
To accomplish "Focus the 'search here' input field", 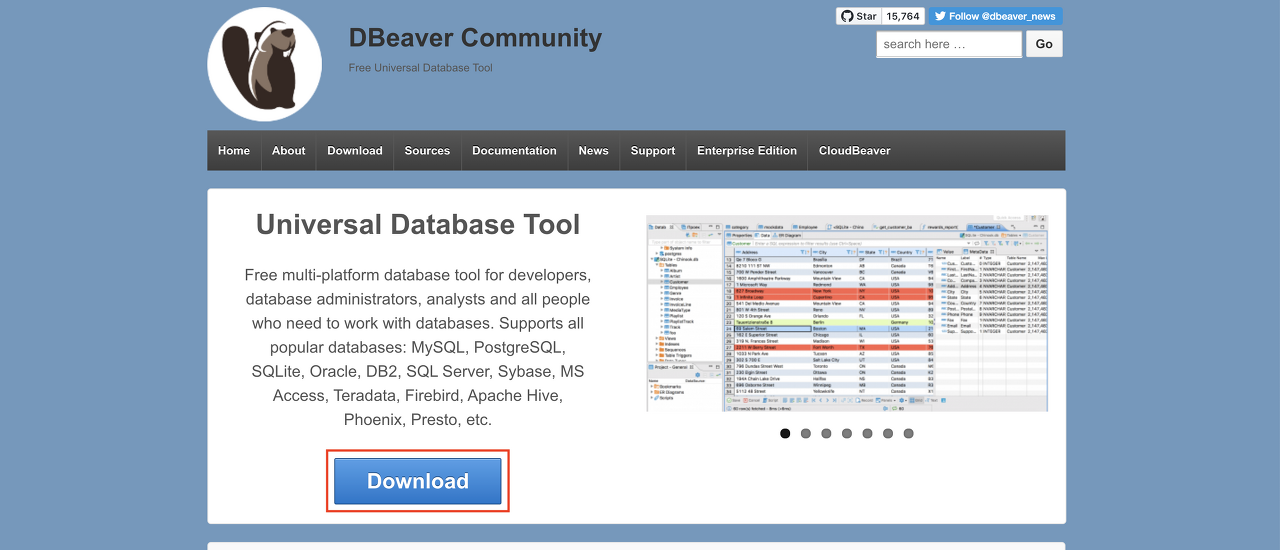I will [x=949, y=44].
